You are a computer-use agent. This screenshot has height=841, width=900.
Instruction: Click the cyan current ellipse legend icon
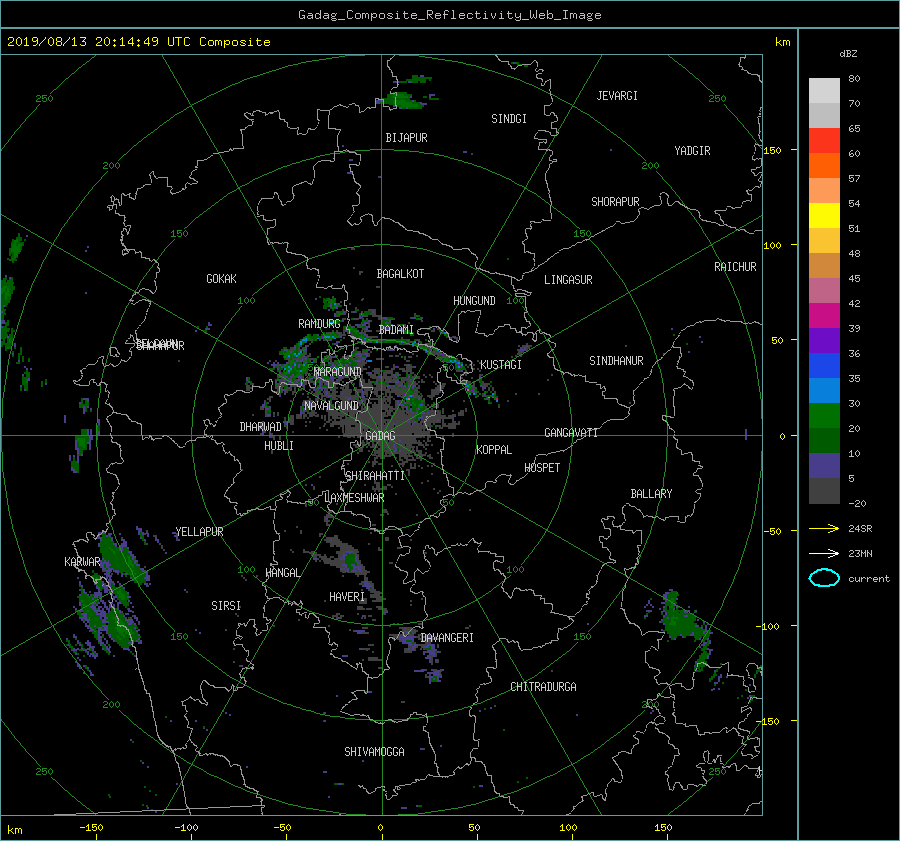click(x=824, y=578)
